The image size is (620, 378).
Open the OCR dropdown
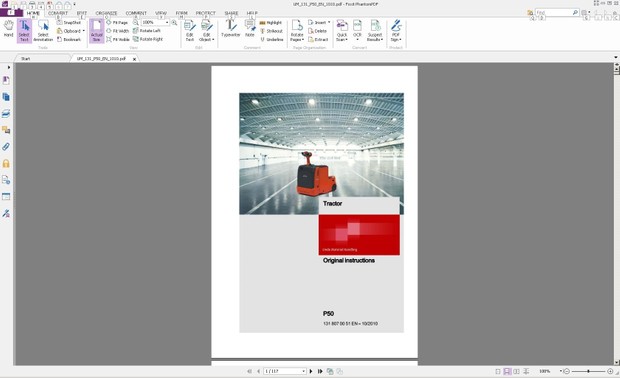[357, 30]
